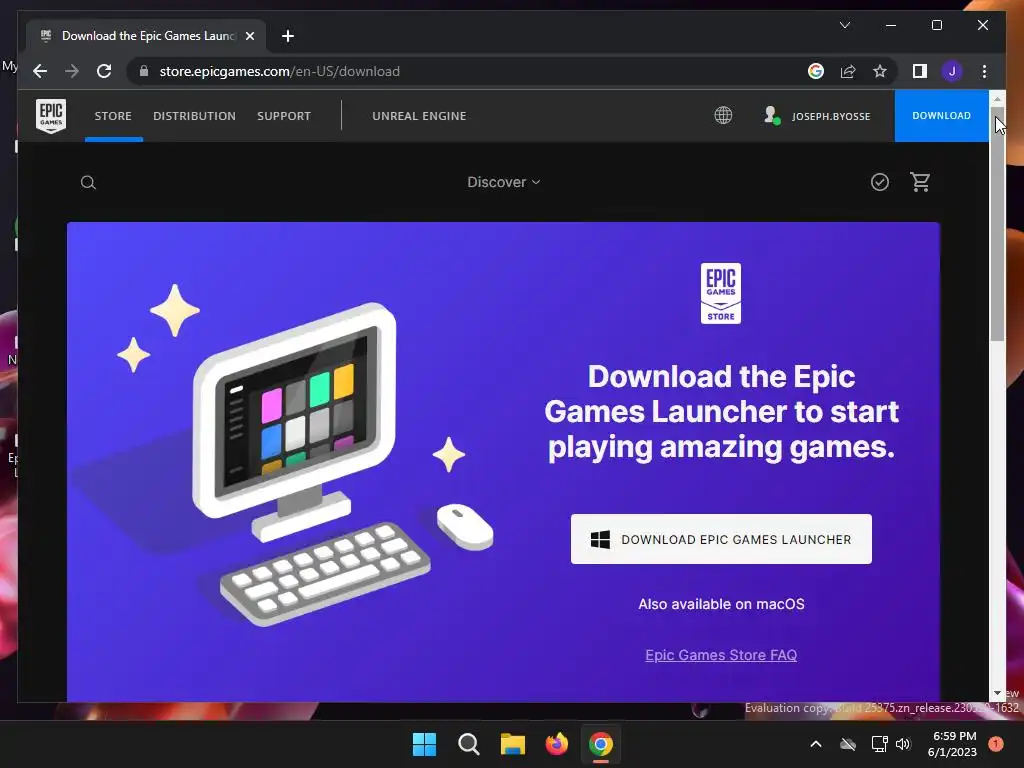The width and height of the screenshot is (1024, 768).
Task: View site information via the lock icon
Action: pyautogui.click(x=144, y=71)
